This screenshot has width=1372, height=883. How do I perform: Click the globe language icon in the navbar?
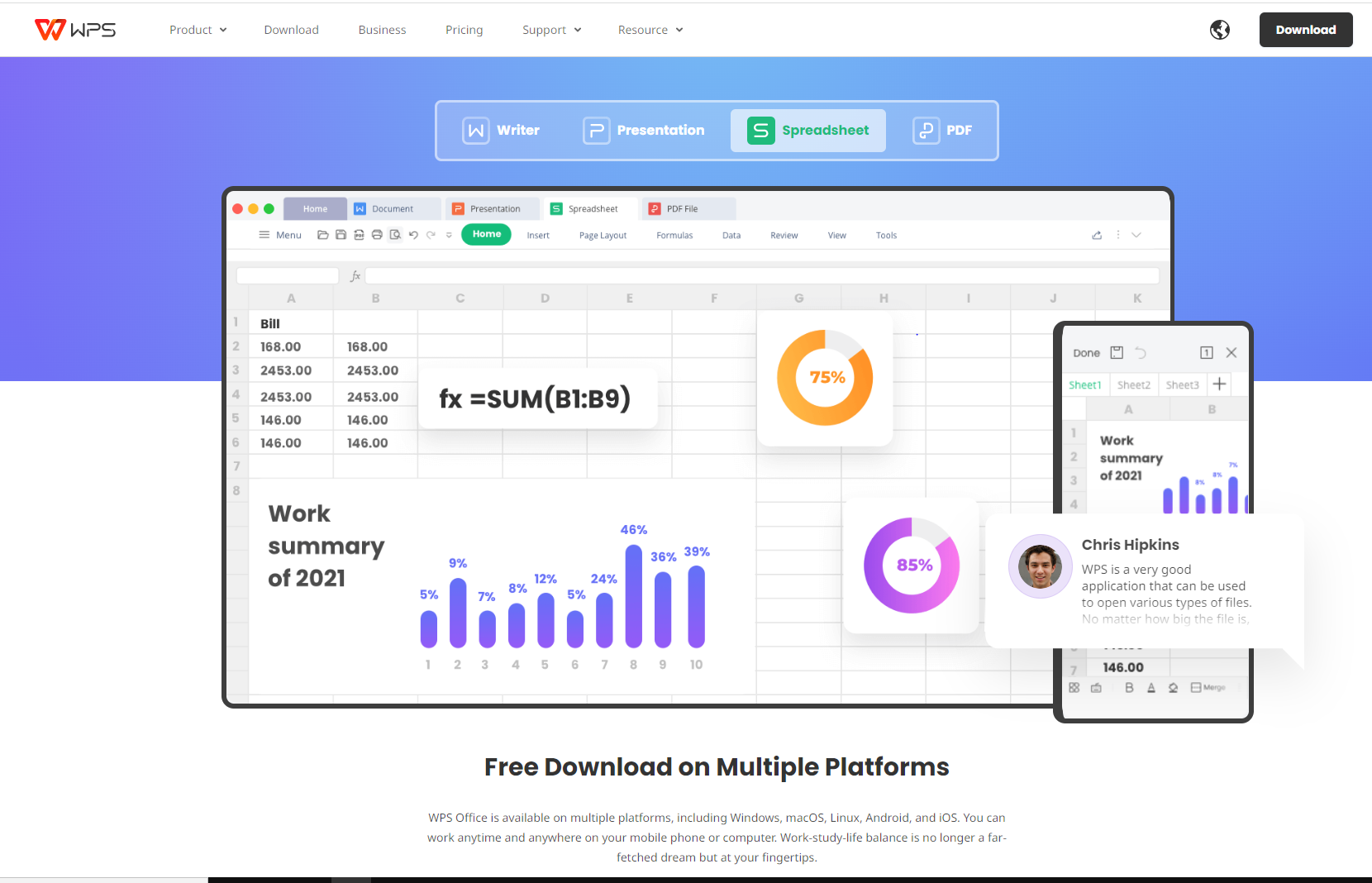(1219, 30)
